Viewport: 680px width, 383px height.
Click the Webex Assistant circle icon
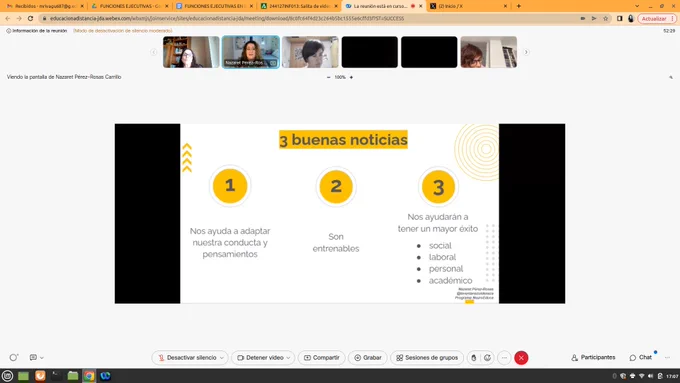click(x=13, y=357)
